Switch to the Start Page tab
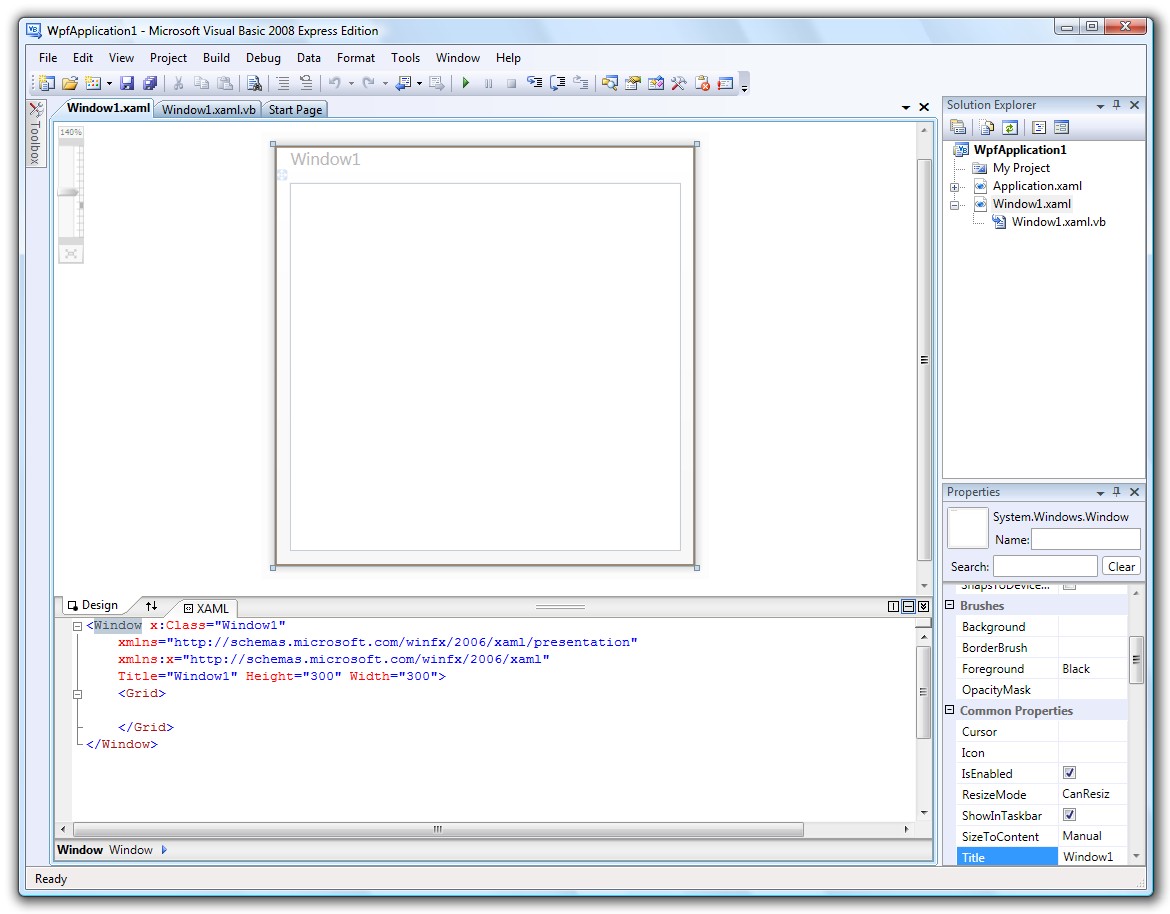This screenshot has width=1170, height=914. 295,110
